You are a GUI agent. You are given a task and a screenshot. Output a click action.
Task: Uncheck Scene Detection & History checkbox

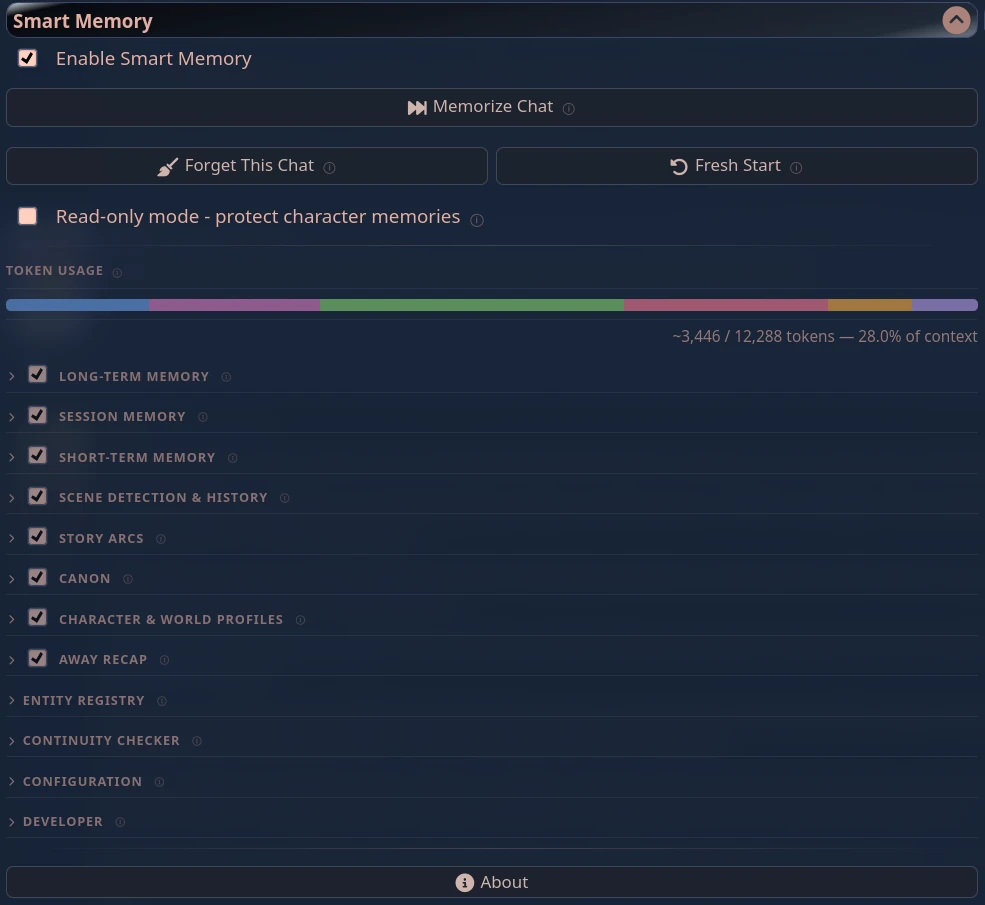(x=37, y=496)
